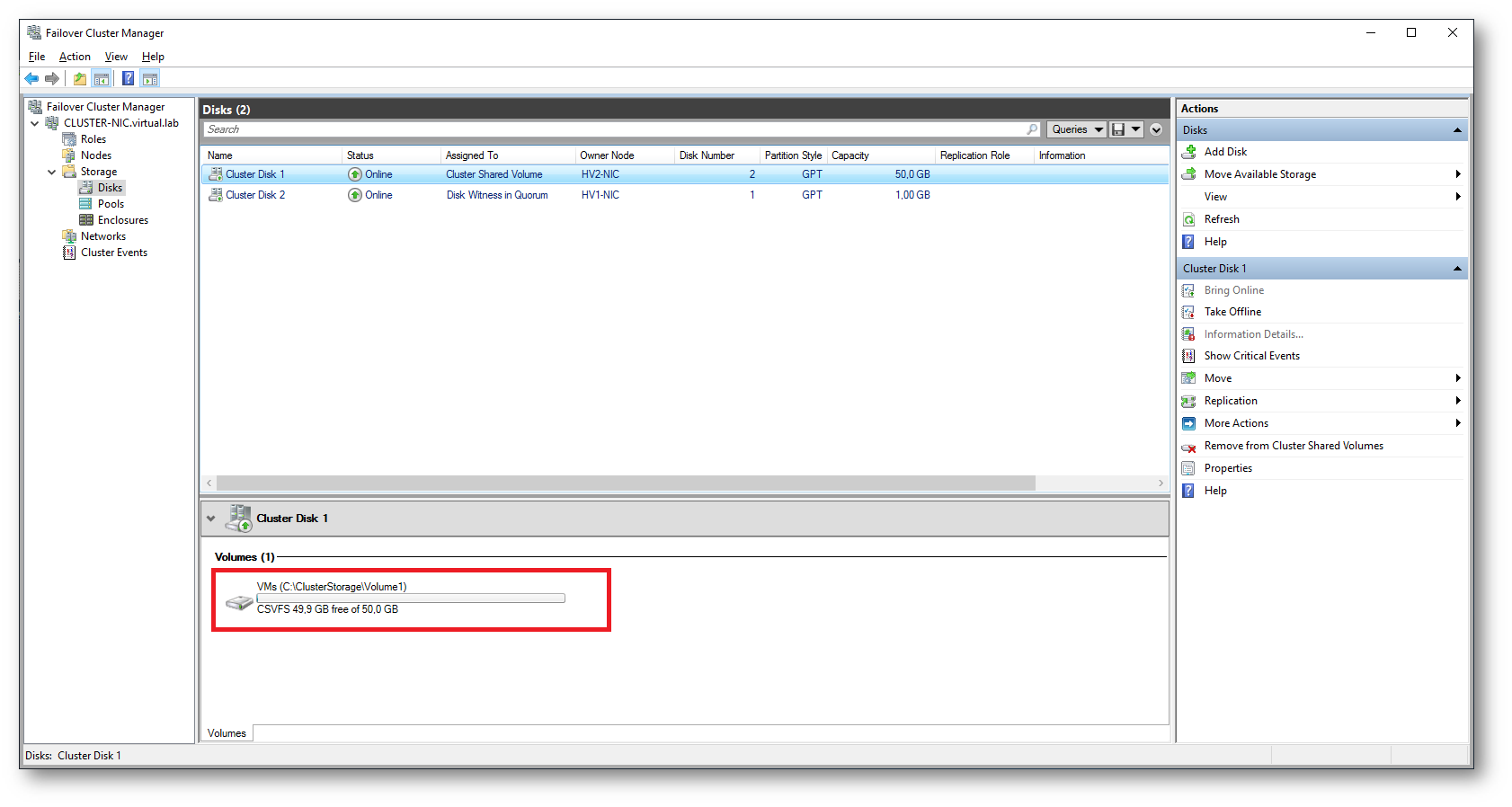This screenshot has height=807, width=1512.
Task: Click in the Search input field
Action: [x=614, y=129]
